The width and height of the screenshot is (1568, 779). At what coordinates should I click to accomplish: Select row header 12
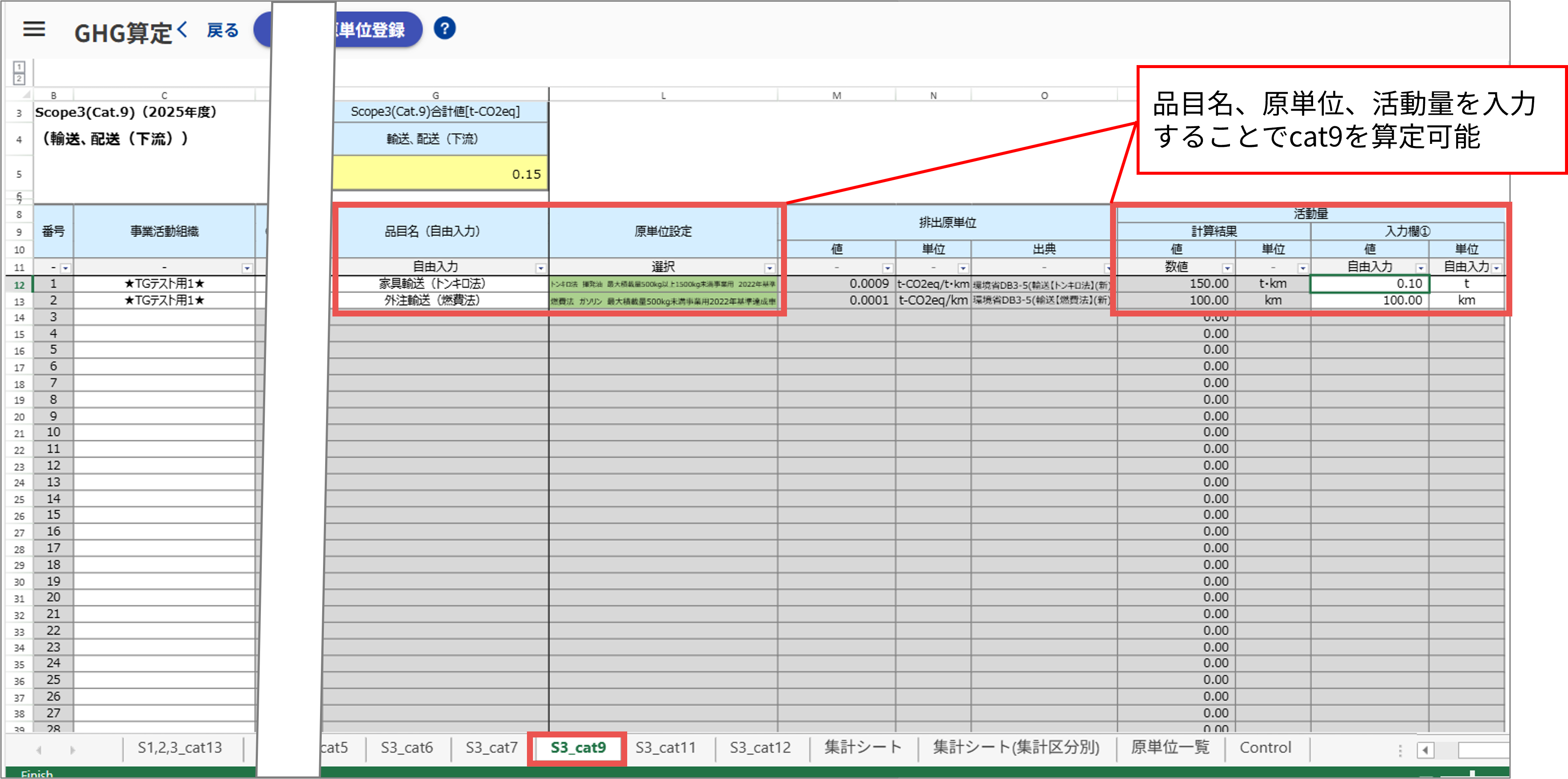pyautogui.click(x=19, y=285)
